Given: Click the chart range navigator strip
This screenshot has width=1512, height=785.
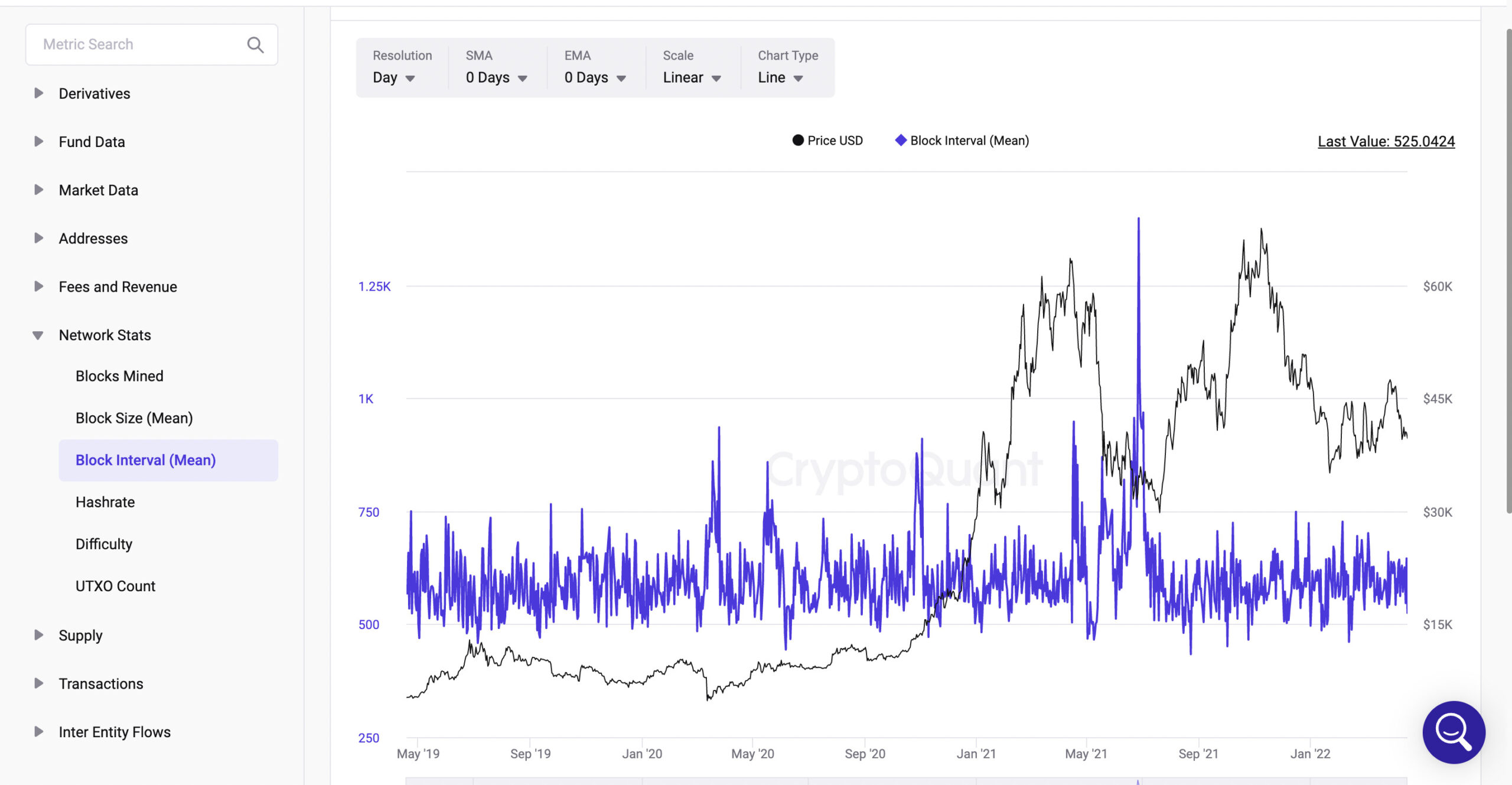Looking at the screenshot, I should [x=907, y=781].
